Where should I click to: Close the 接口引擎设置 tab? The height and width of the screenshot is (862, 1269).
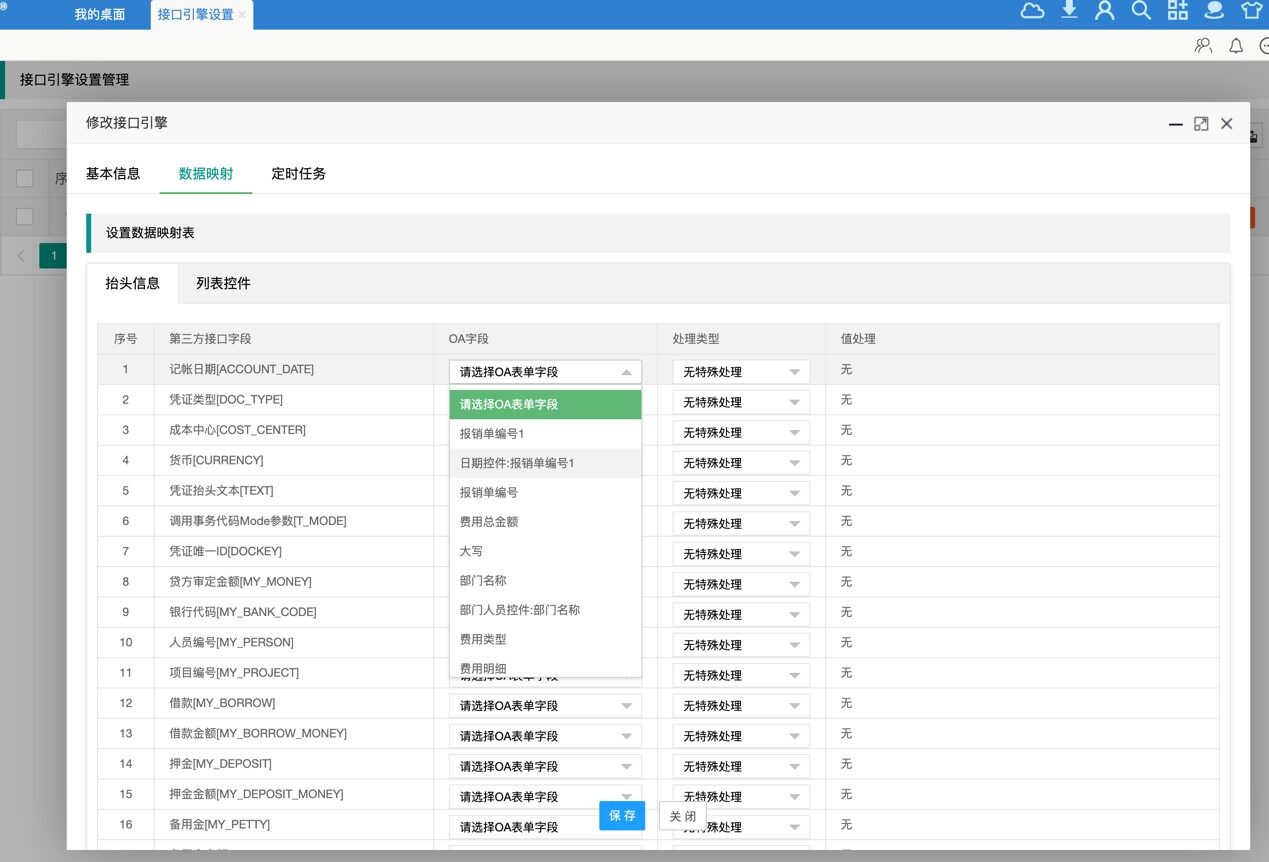[242, 15]
